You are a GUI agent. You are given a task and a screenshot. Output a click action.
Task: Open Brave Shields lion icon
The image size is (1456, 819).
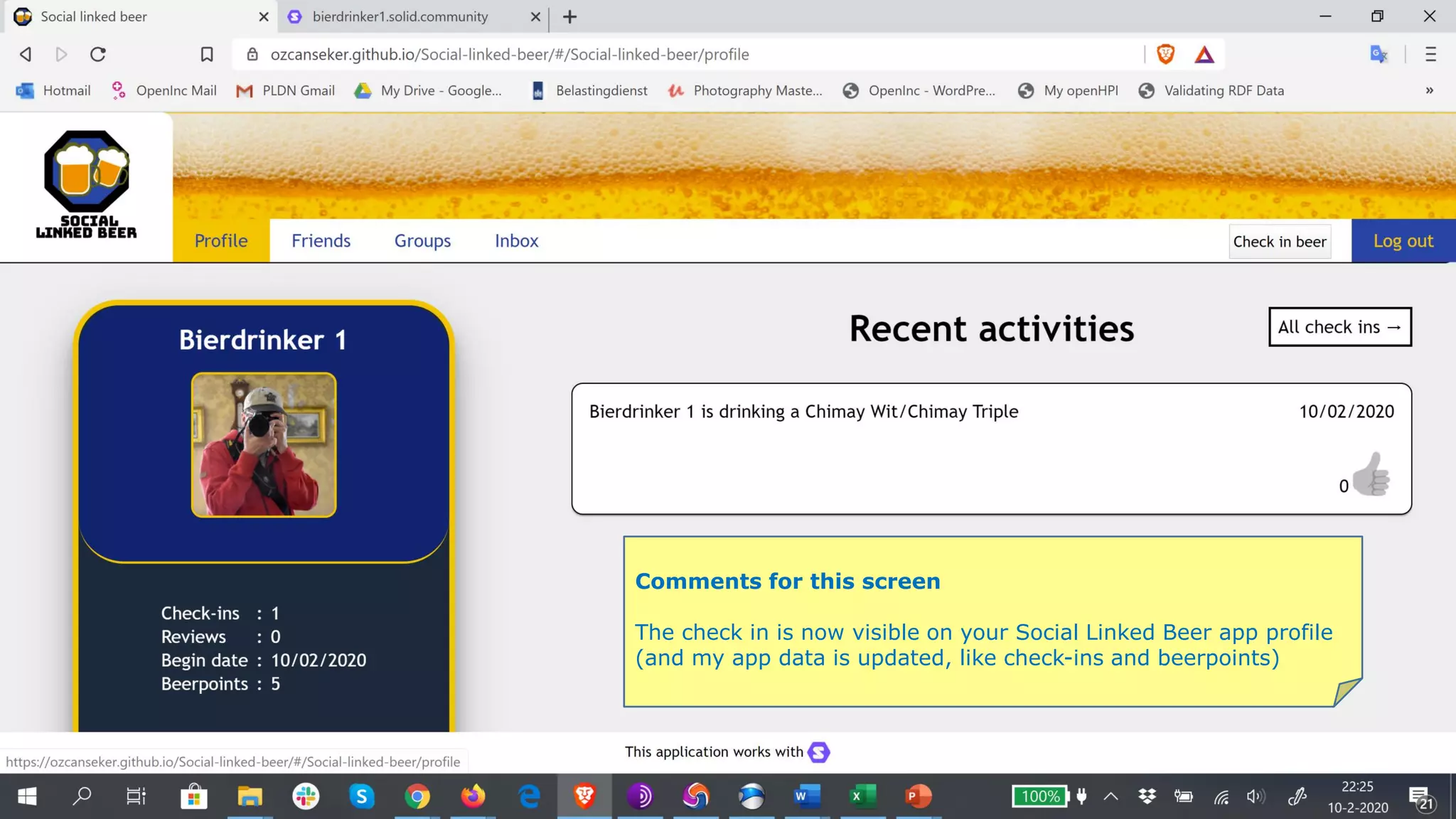[1165, 54]
